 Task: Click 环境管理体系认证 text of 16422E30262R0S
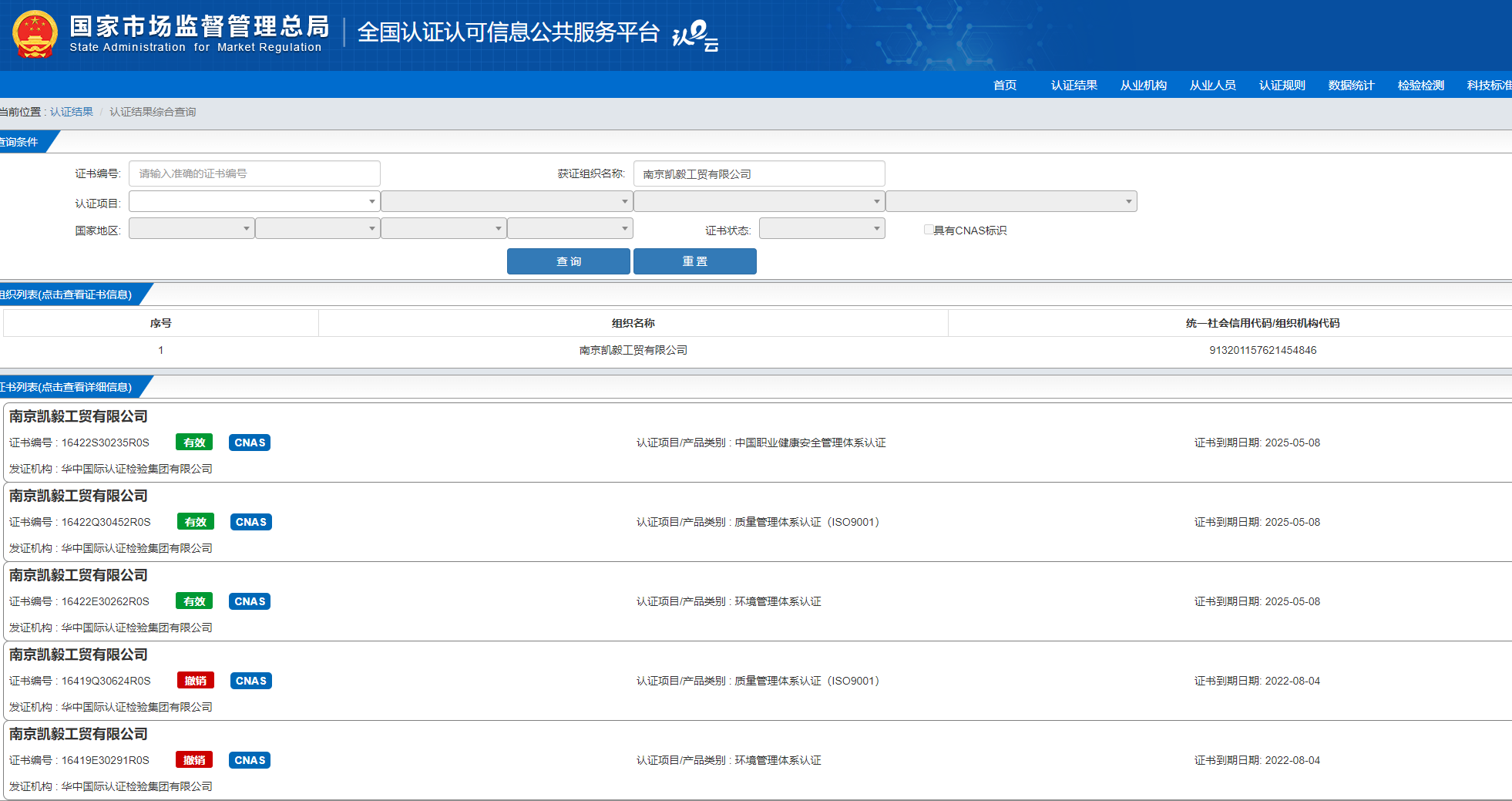pyautogui.click(x=778, y=601)
